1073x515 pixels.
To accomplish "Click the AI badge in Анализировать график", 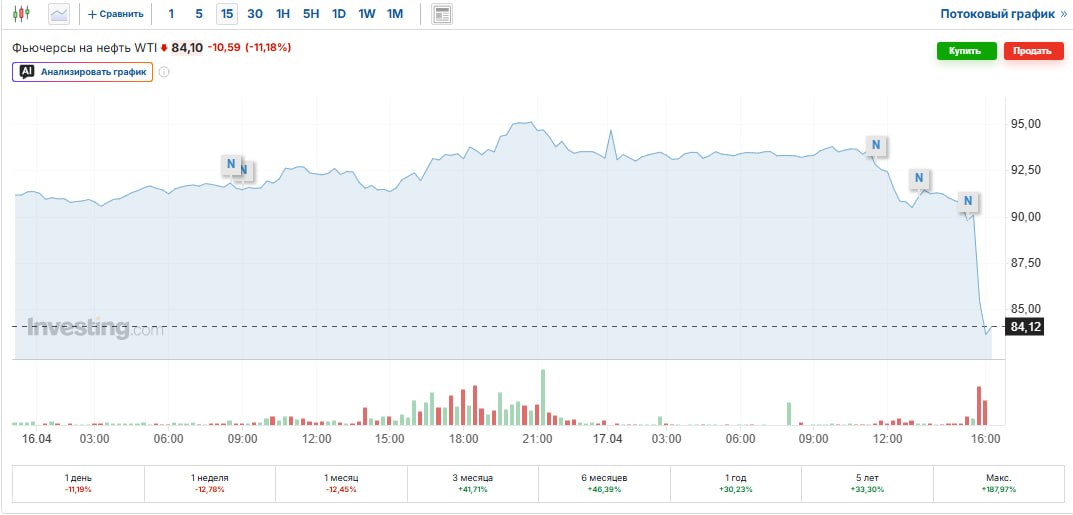I will tap(27, 72).
